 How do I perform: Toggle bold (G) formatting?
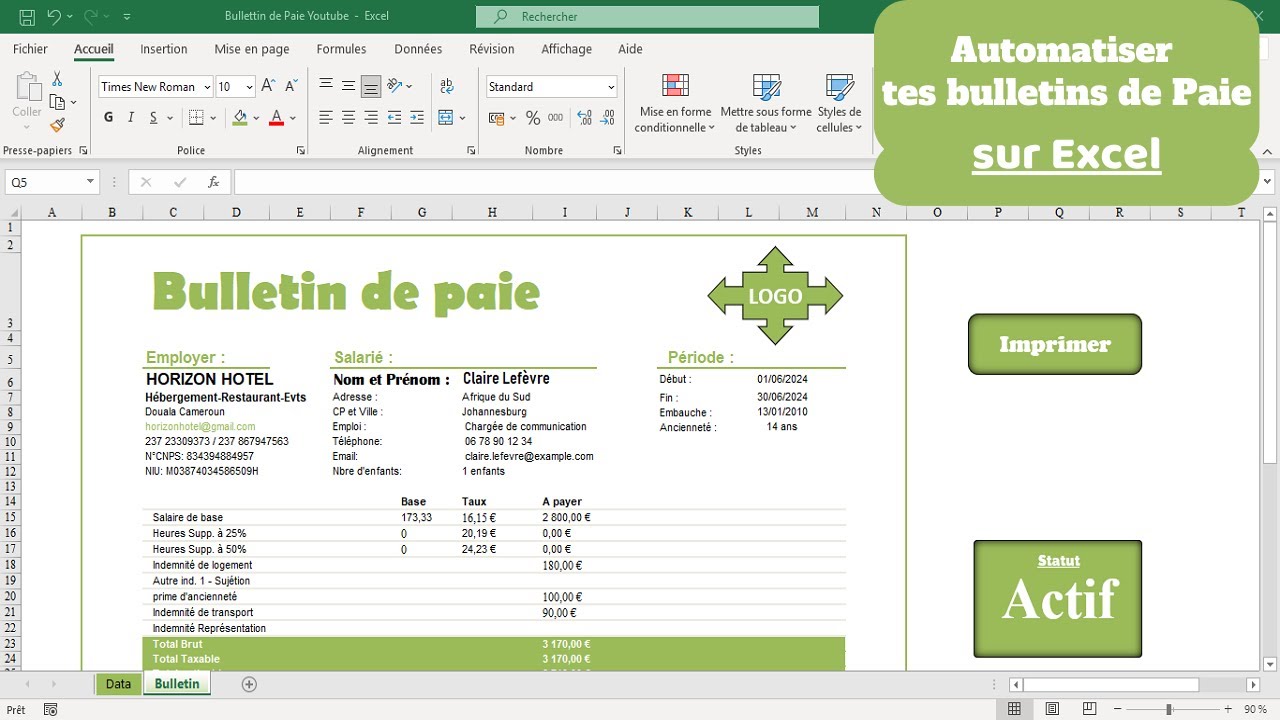click(108, 118)
